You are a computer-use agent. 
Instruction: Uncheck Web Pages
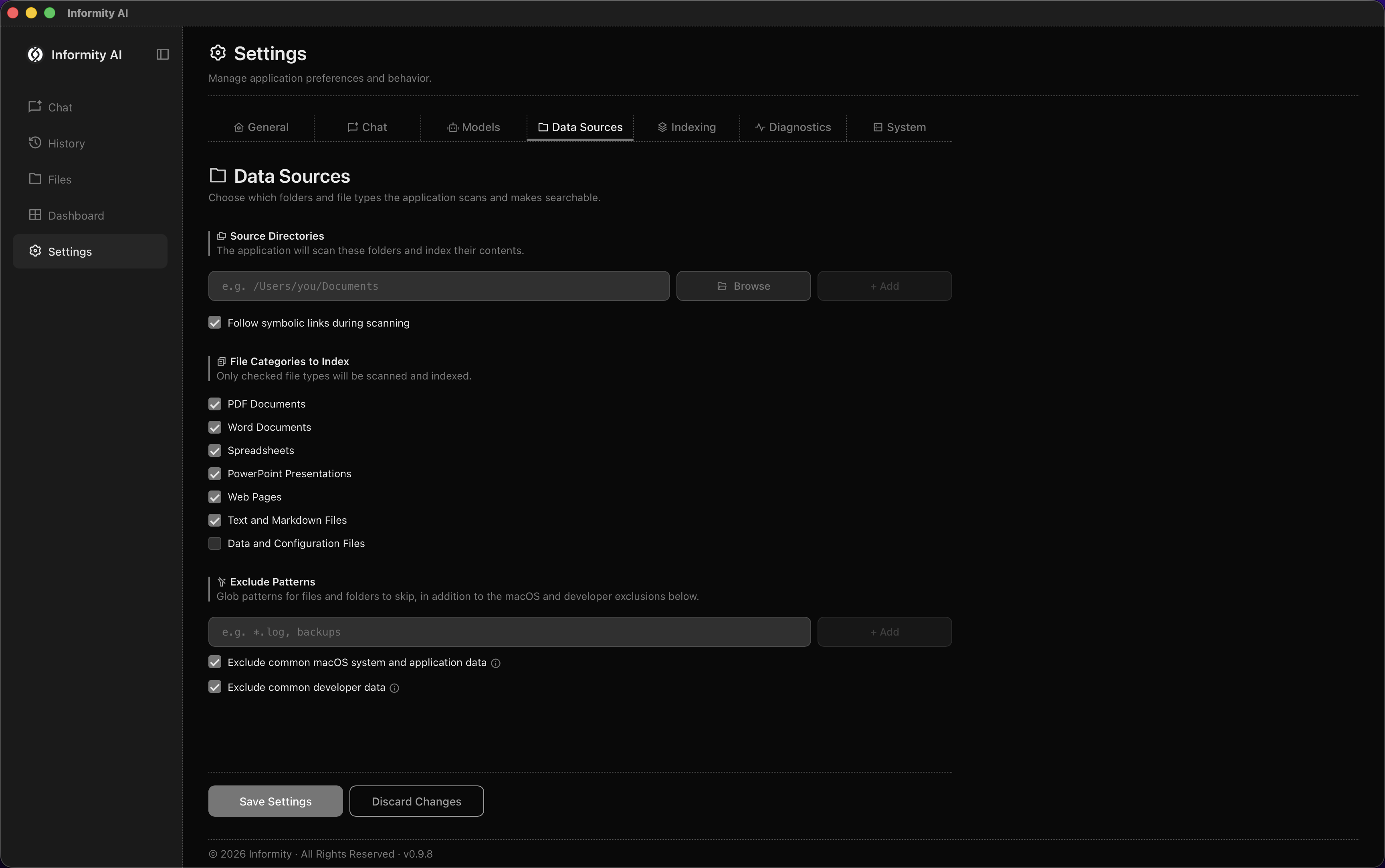(x=215, y=497)
